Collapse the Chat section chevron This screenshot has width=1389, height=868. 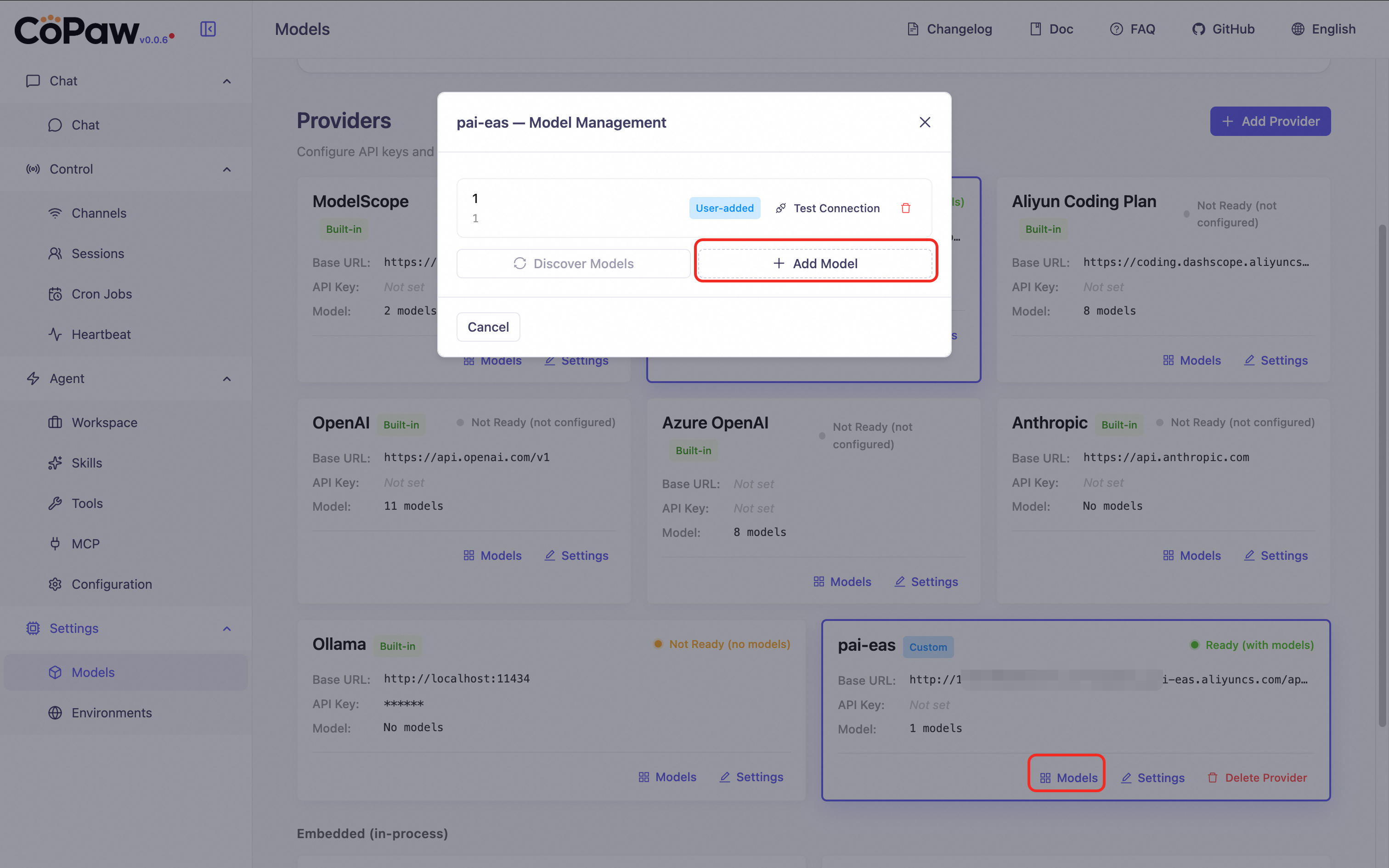coord(227,81)
